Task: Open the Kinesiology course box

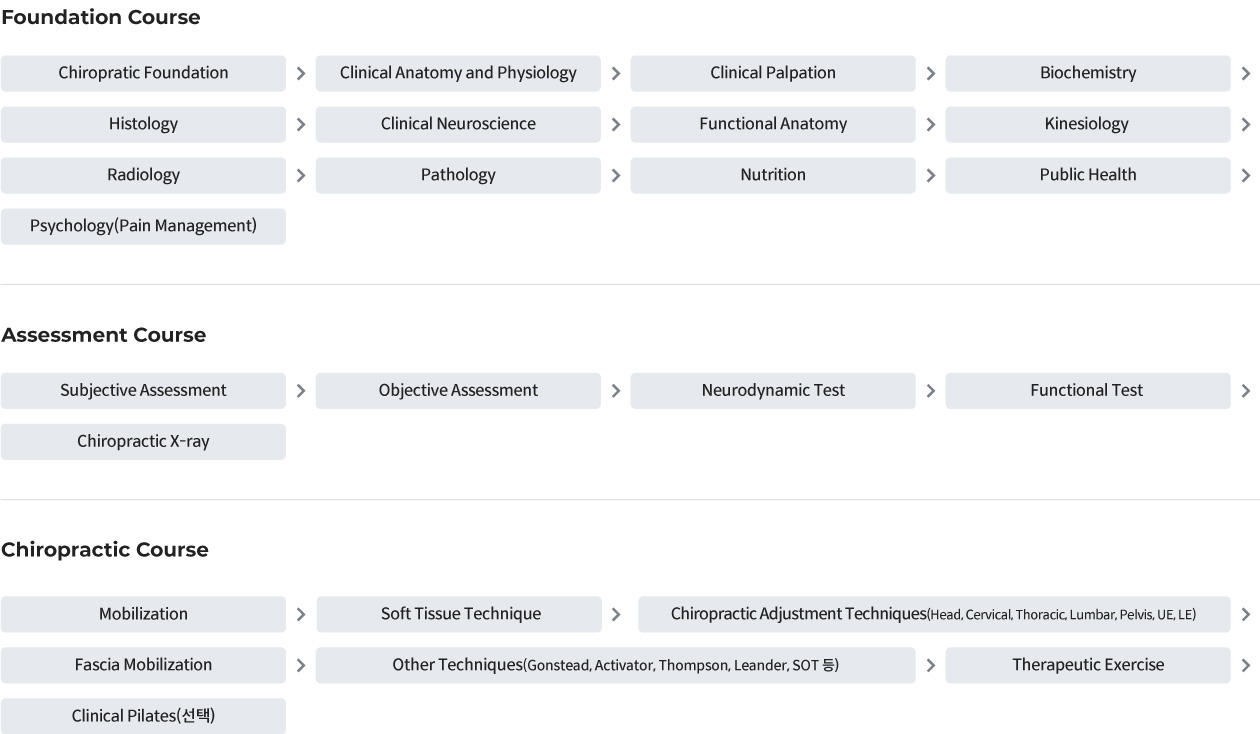Action: click(x=1088, y=124)
